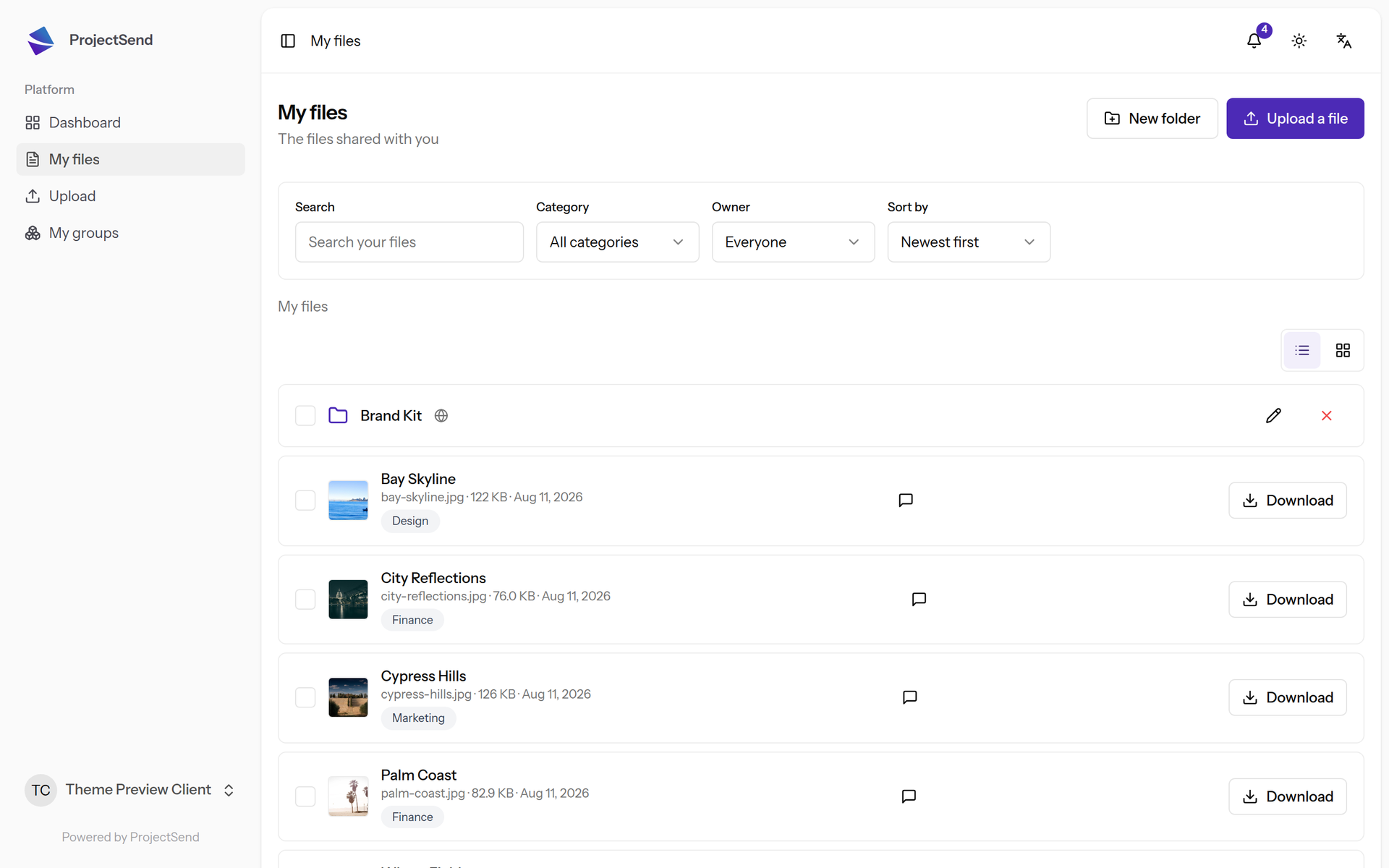Follow the Powered by ProjectSend link
The width and height of the screenshot is (1389, 868).
pyautogui.click(x=130, y=838)
